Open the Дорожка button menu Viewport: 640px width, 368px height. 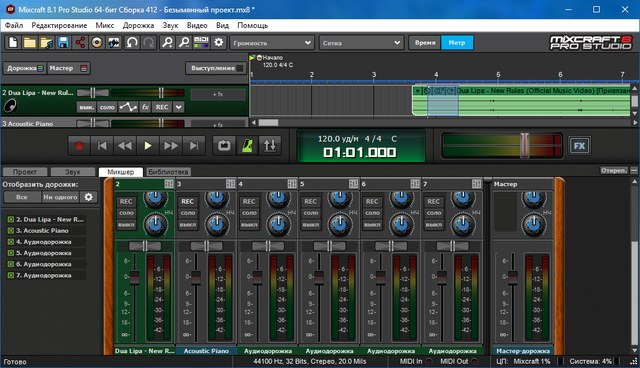tap(24, 68)
